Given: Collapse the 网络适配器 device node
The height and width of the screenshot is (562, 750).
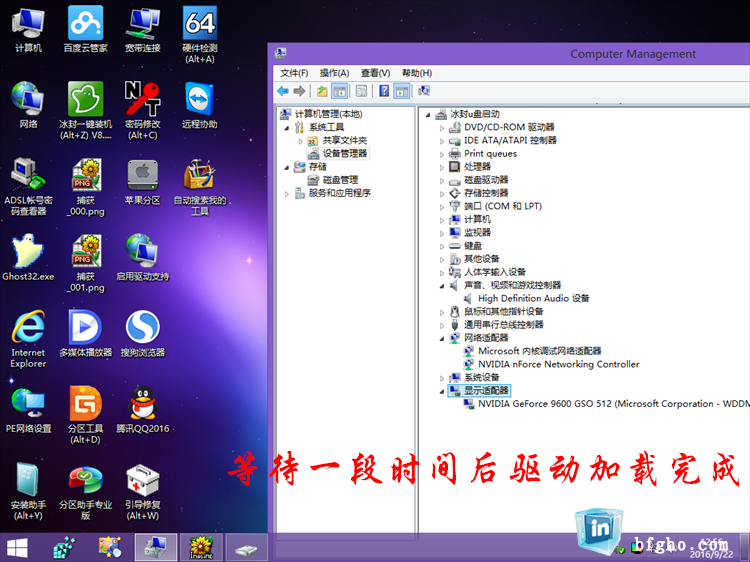Looking at the screenshot, I should tap(441, 339).
